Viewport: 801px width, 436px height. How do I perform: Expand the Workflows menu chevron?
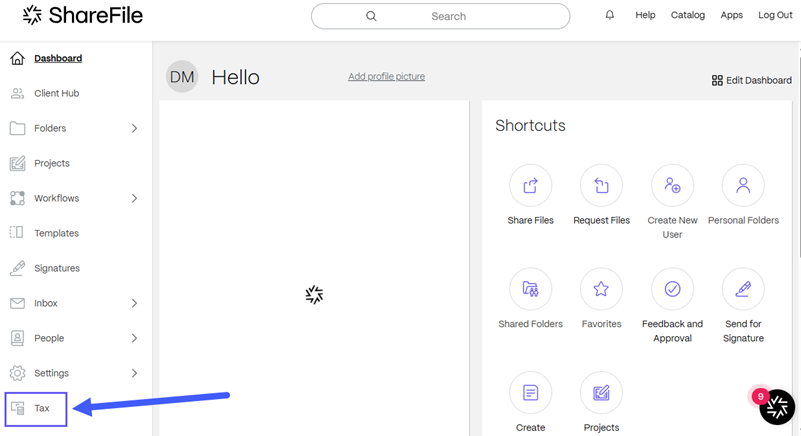[134, 198]
